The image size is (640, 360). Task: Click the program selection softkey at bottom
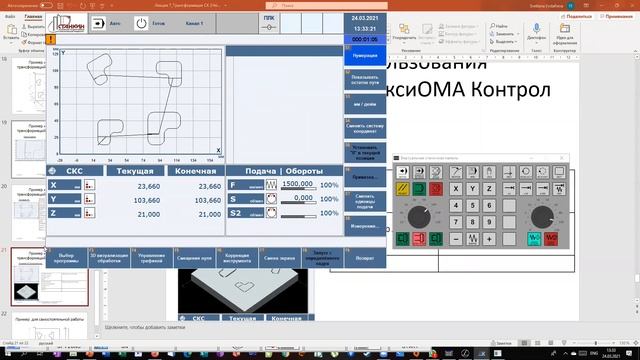tap(66, 258)
